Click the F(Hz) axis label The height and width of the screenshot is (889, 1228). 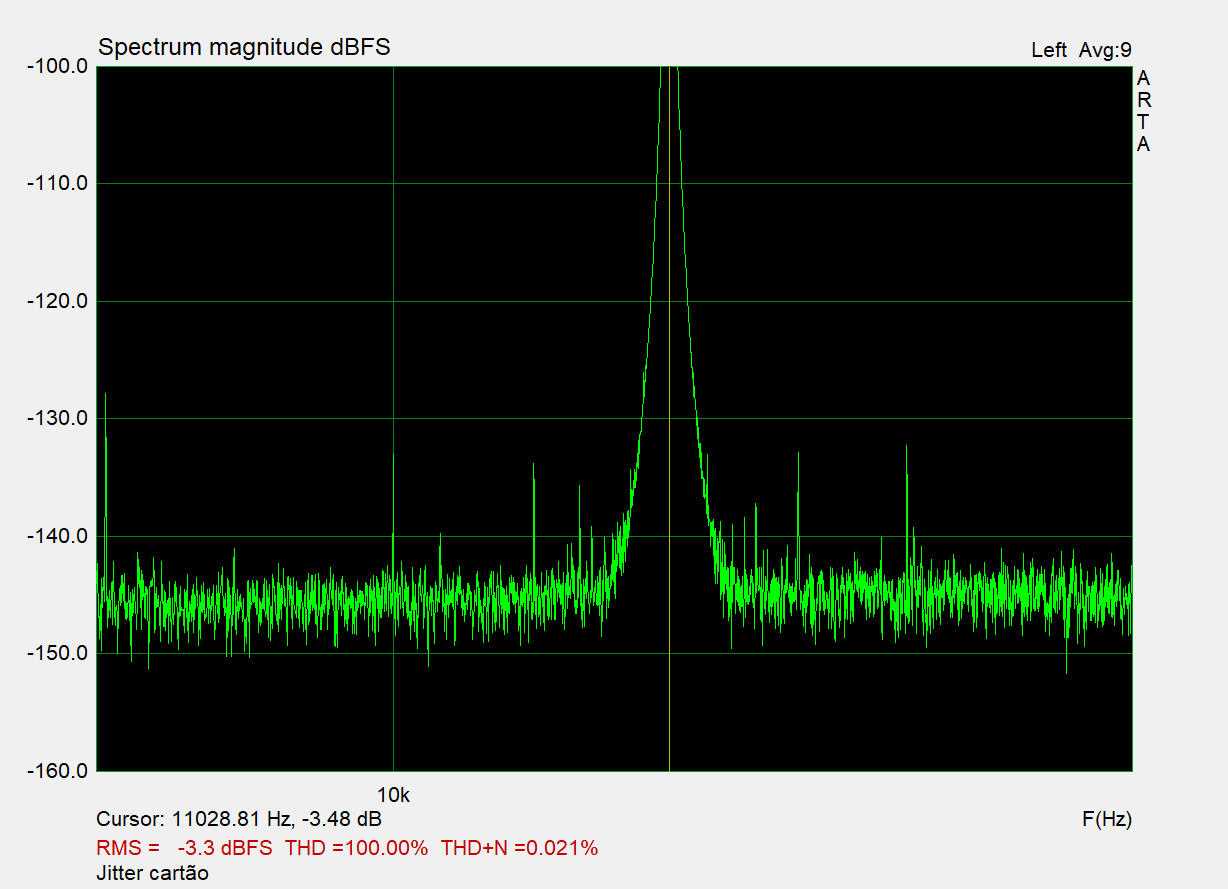[1107, 820]
